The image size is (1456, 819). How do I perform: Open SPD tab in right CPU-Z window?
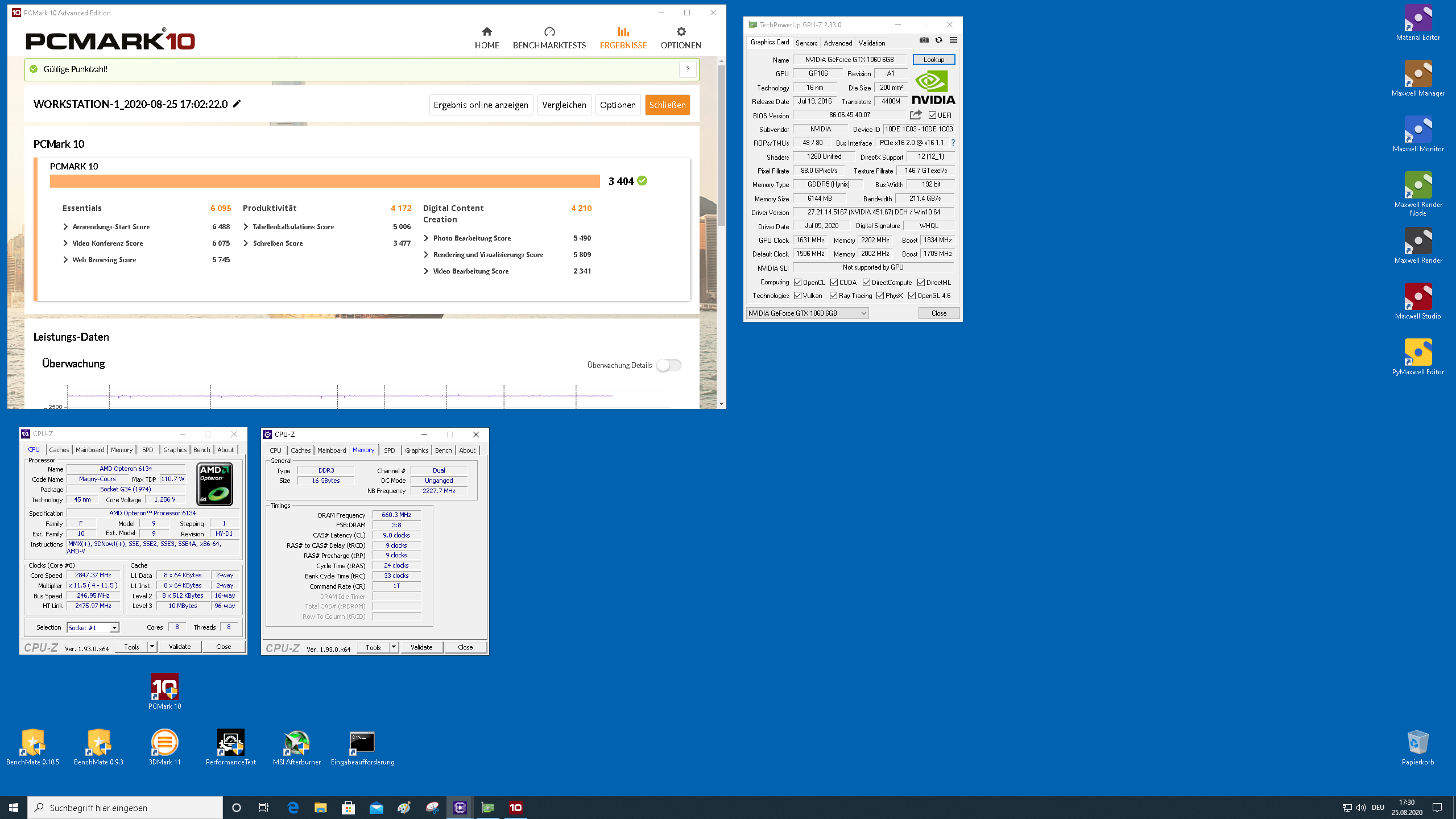click(x=389, y=450)
